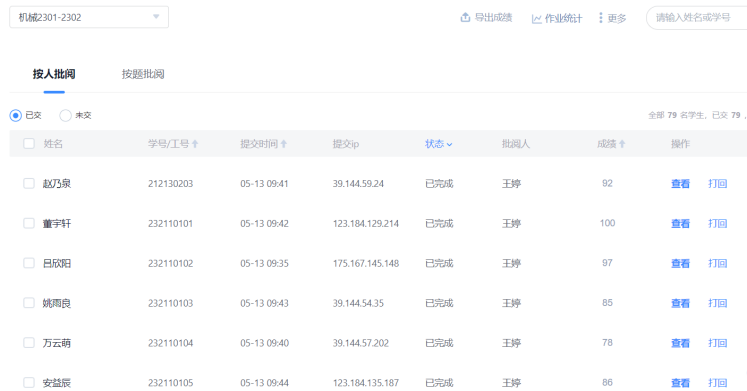
Task: Check the box for 安益辰
Action: tap(29, 382)
